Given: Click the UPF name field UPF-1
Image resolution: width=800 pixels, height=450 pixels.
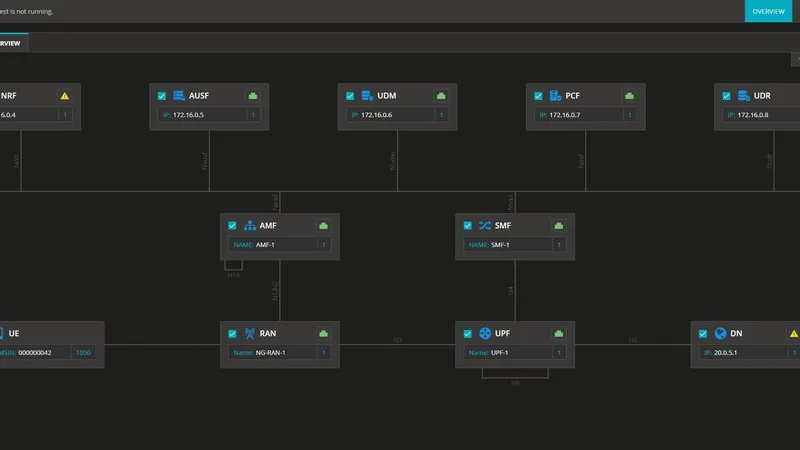Looking at the screenshot, I should pyautogui.click(x=508, y=353).
